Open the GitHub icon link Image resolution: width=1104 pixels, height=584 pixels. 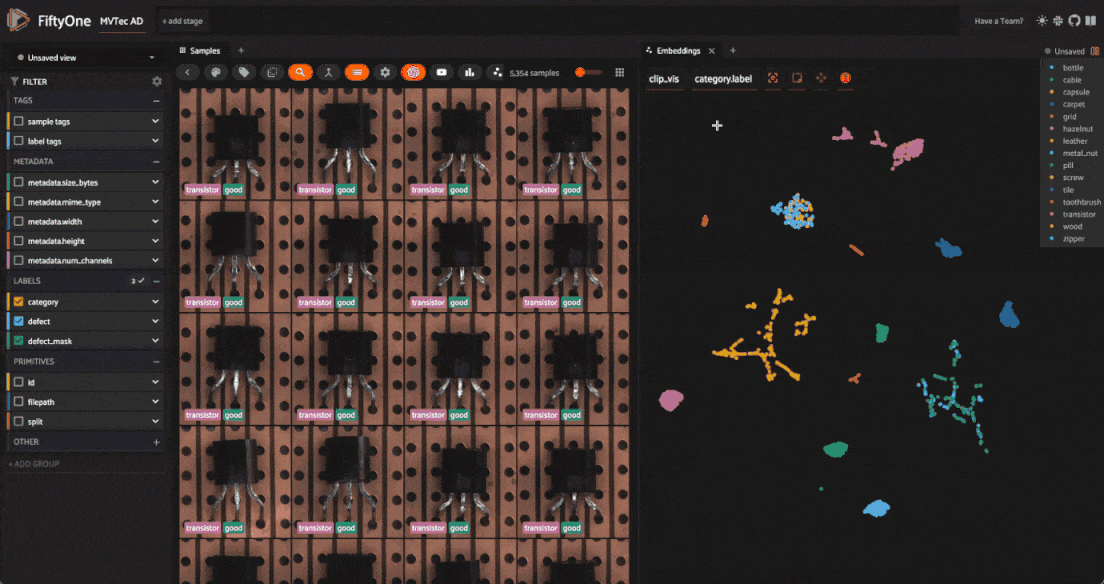click(1074, 20)
